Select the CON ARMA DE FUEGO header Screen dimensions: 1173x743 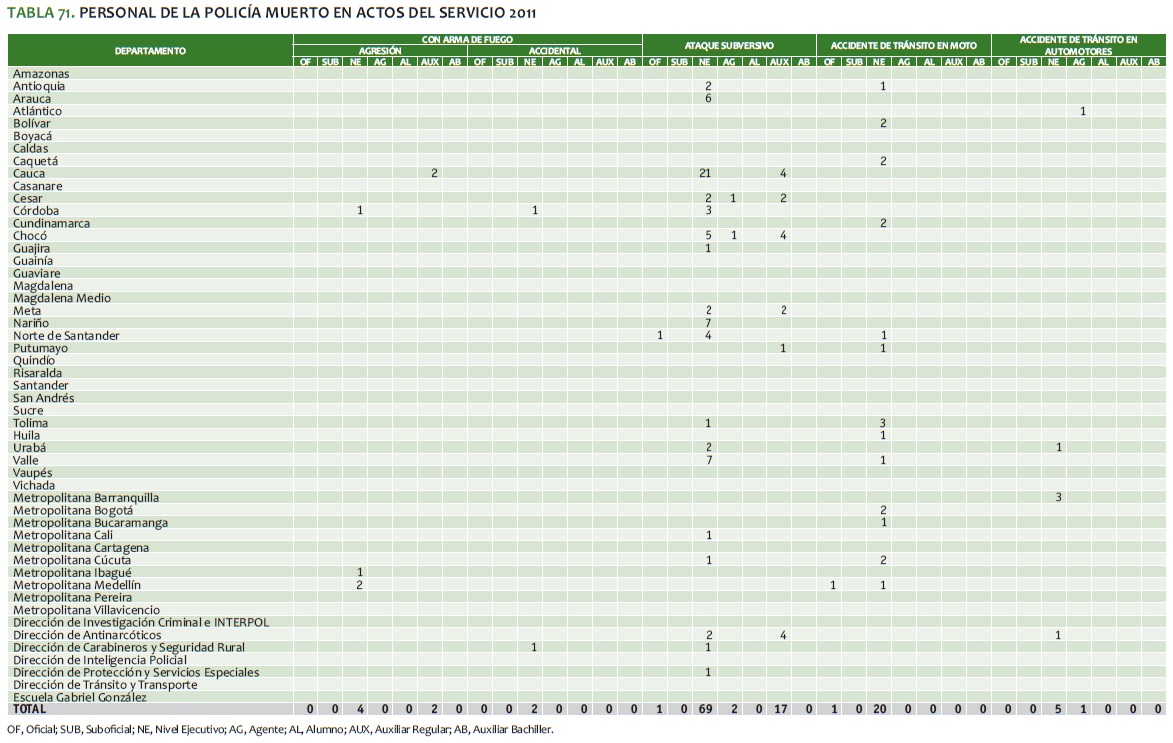pos(467,39)
